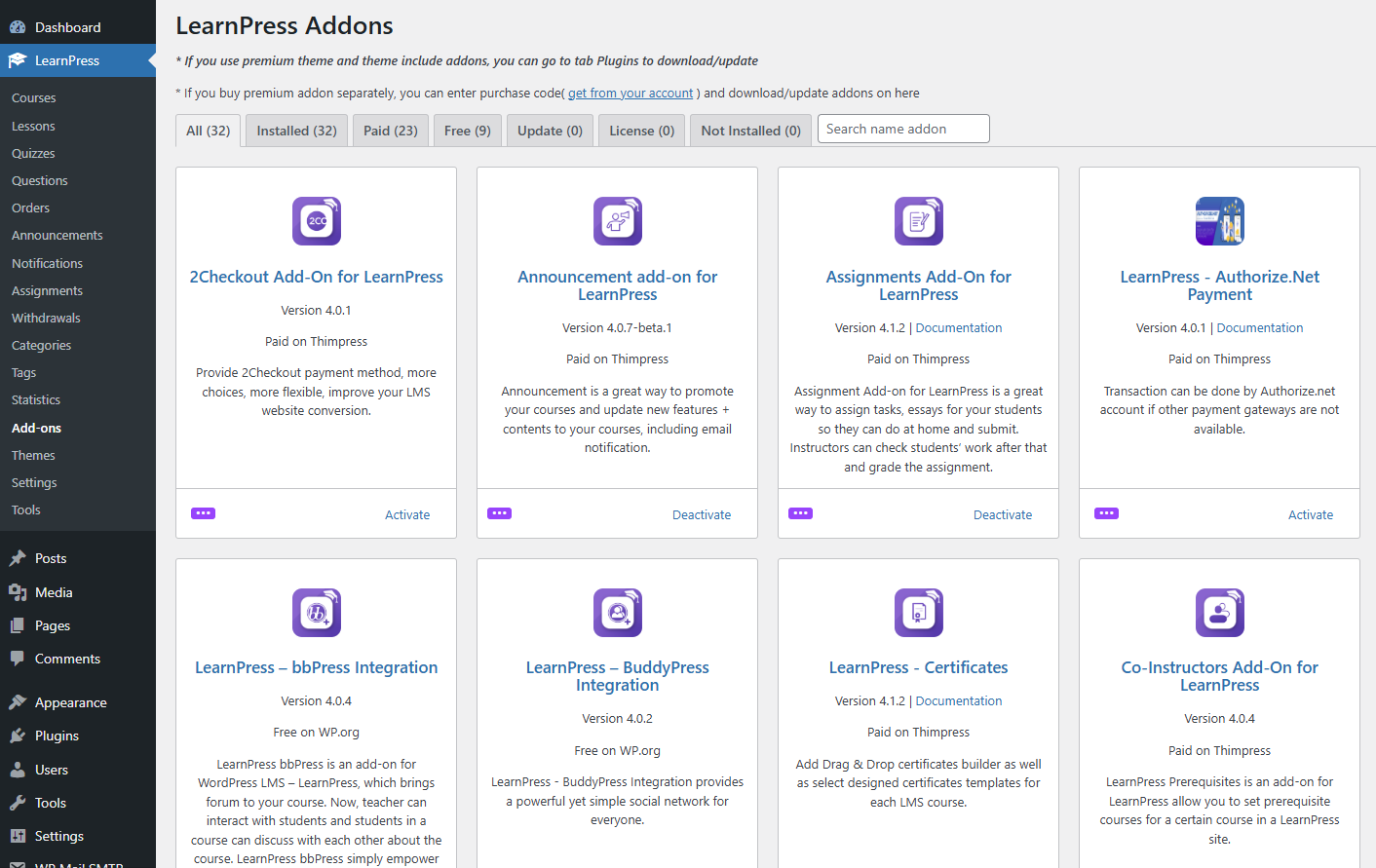
Task: Open purple more-options button on 2Checkout card
Action: coord(203,513)
